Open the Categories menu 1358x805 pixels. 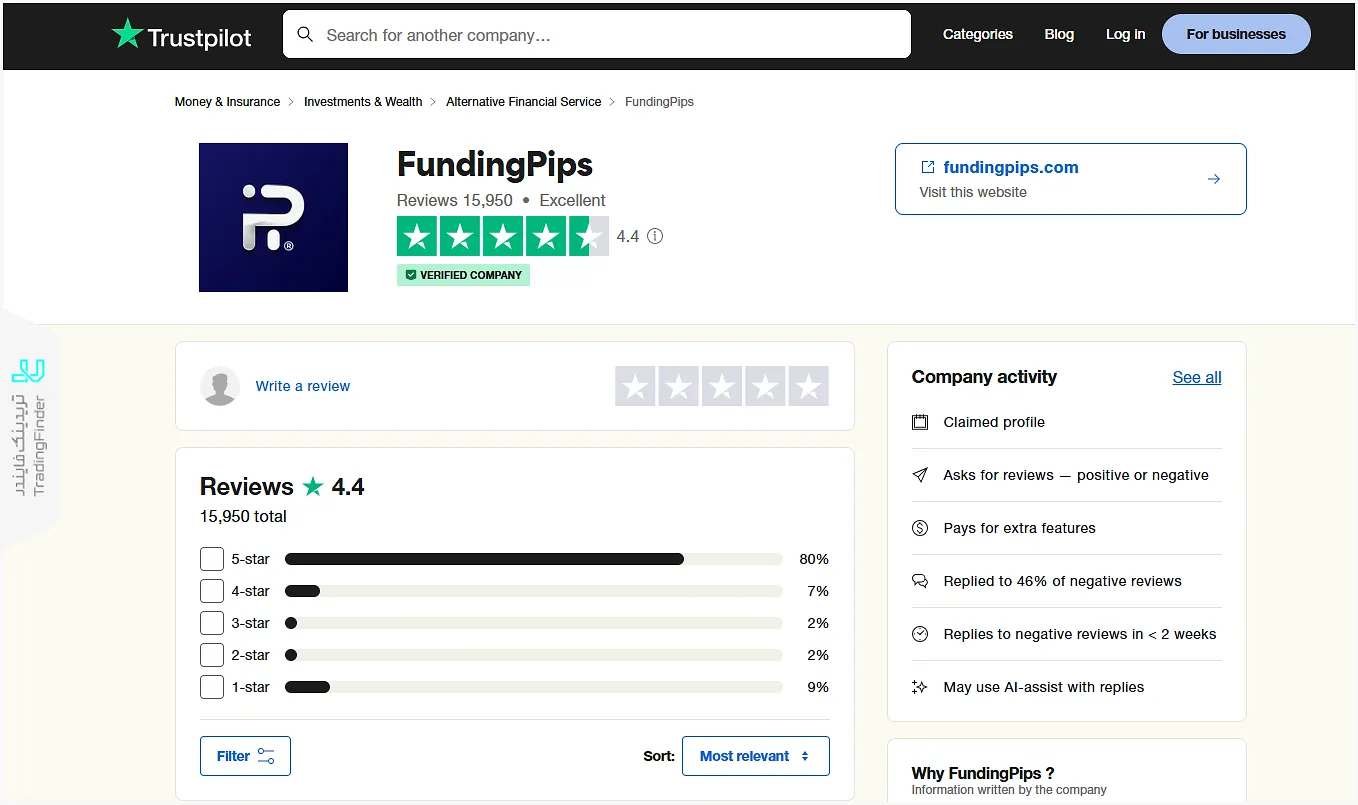click(977, 34)
